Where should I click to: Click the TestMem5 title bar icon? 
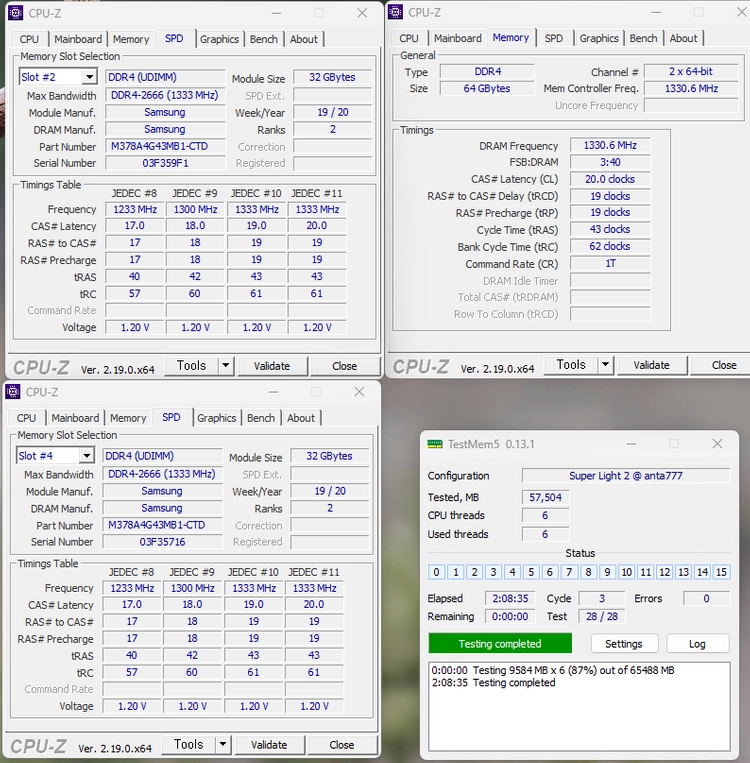(435, 444)
